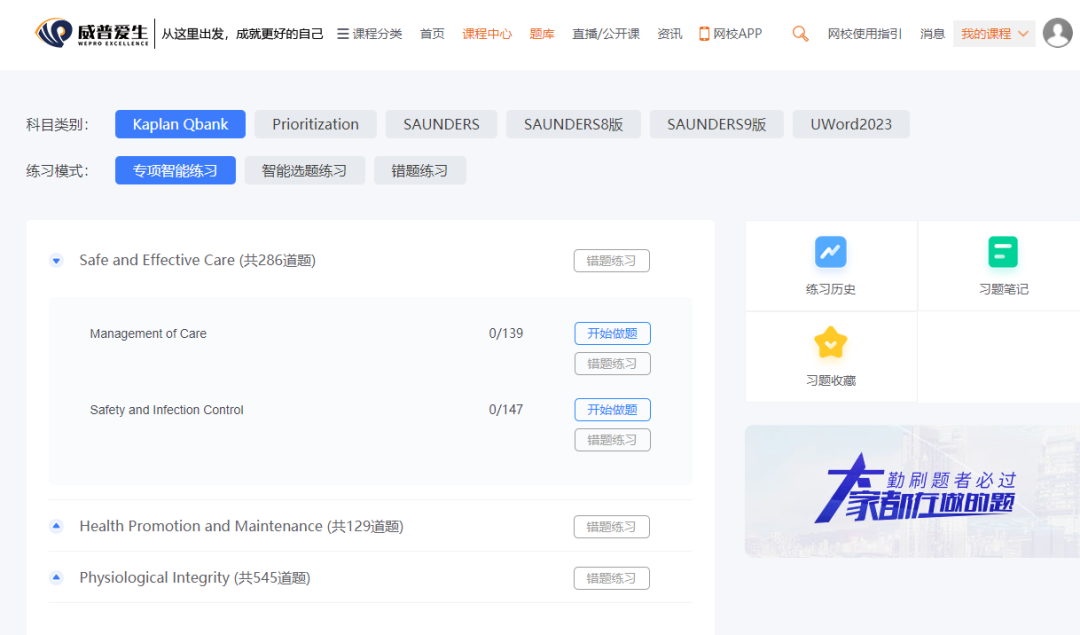Open 直播/公开课 in navigation
The width and height of the screenshot is (1080, 635).
click(x=606, y=34)
